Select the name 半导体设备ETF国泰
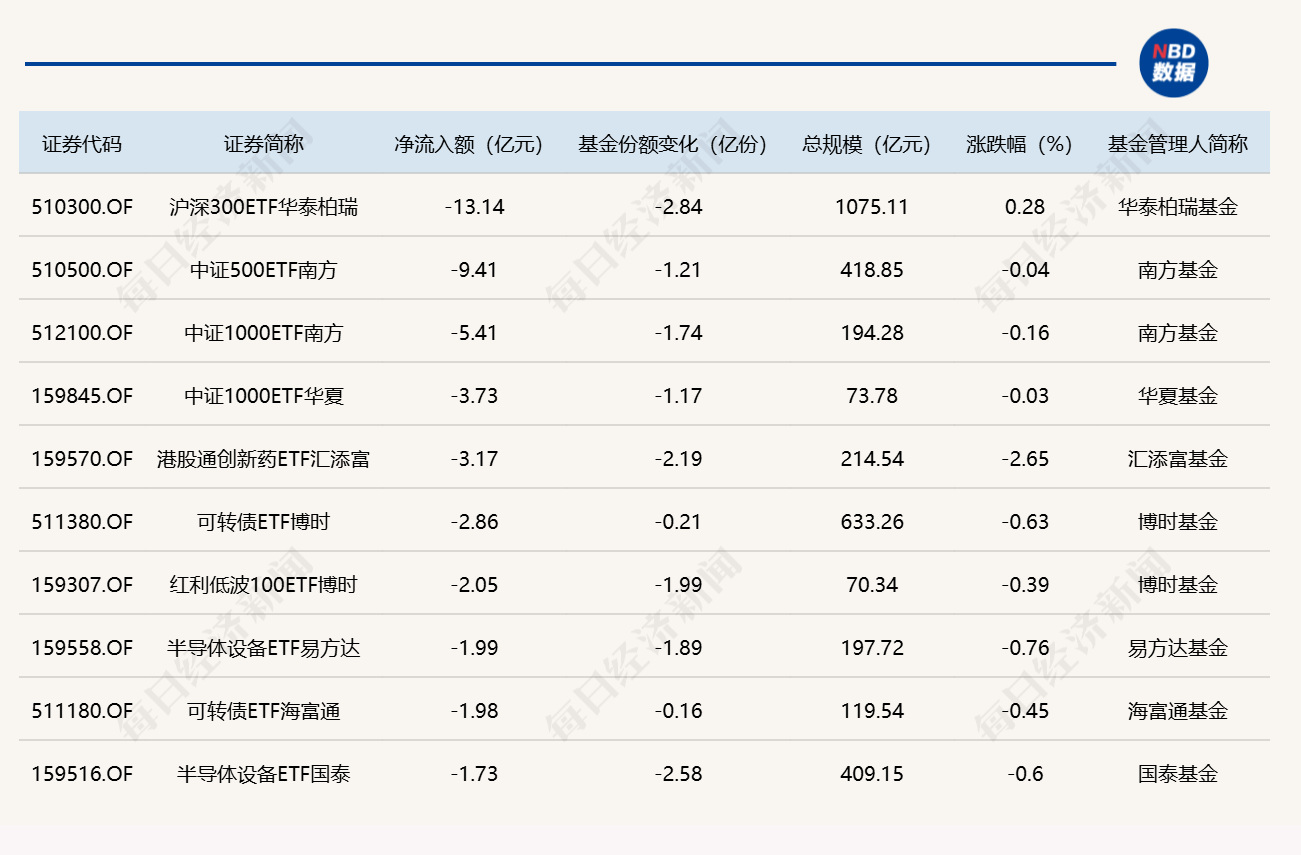The image size is (1301, 855). [x=264, y=774]
